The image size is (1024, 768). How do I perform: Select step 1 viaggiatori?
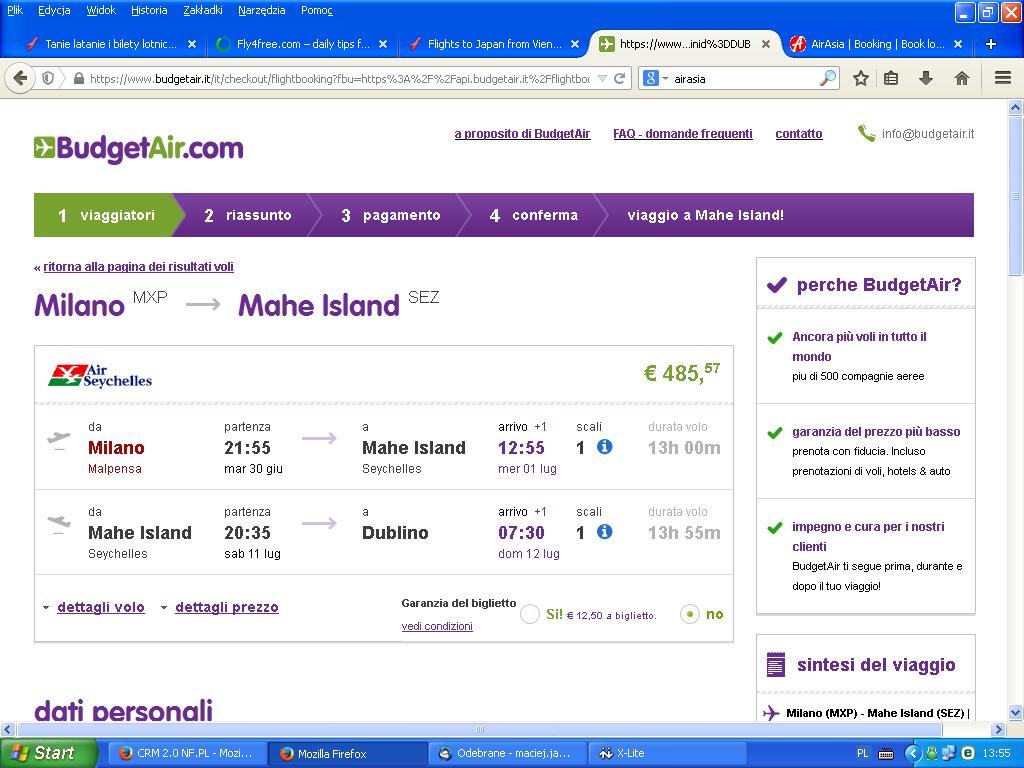(x=106, y=215)
